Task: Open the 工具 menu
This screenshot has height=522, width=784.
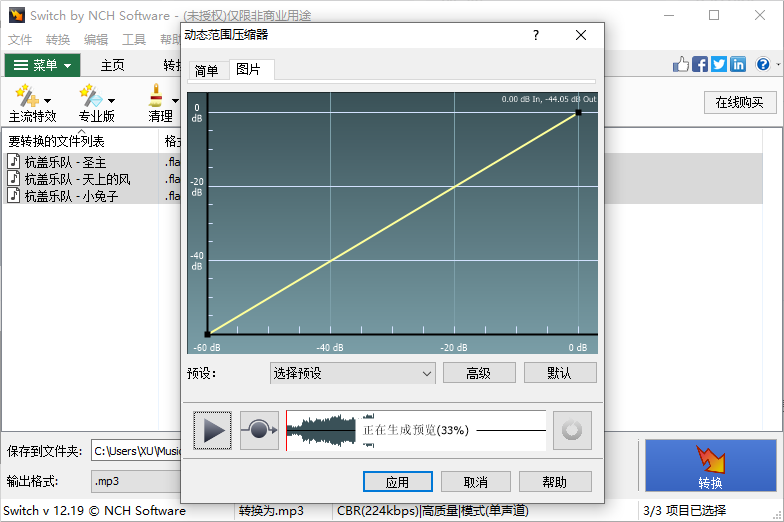Action: coord(134,39)
